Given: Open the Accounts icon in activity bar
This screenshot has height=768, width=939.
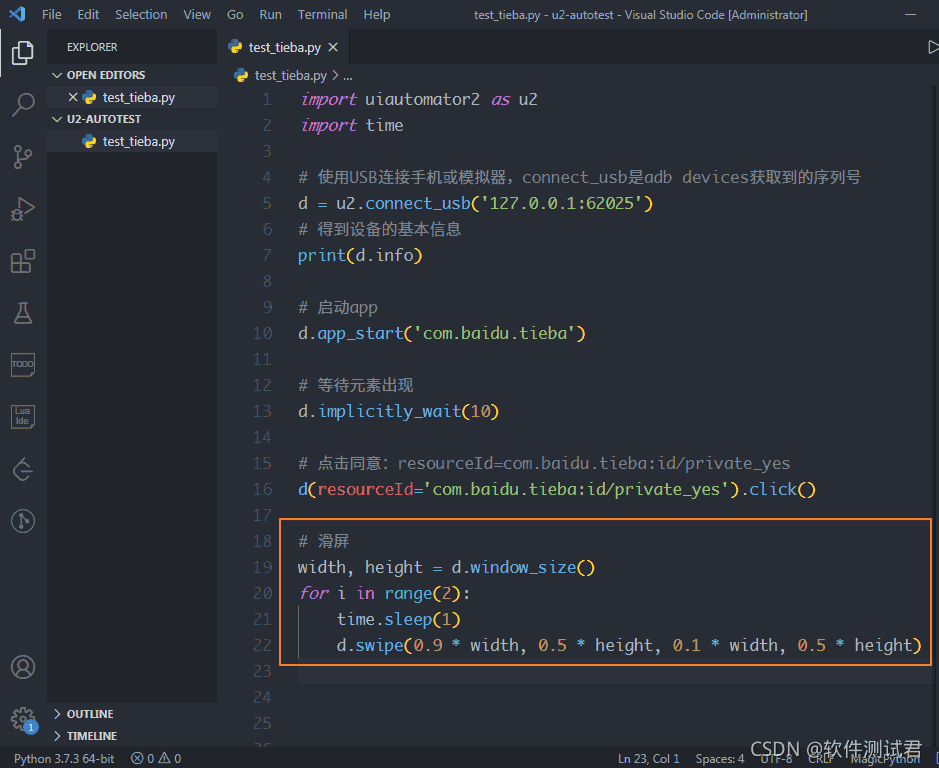Looking at the screenshot, I should pyautogui.click(x=22, y=666).
